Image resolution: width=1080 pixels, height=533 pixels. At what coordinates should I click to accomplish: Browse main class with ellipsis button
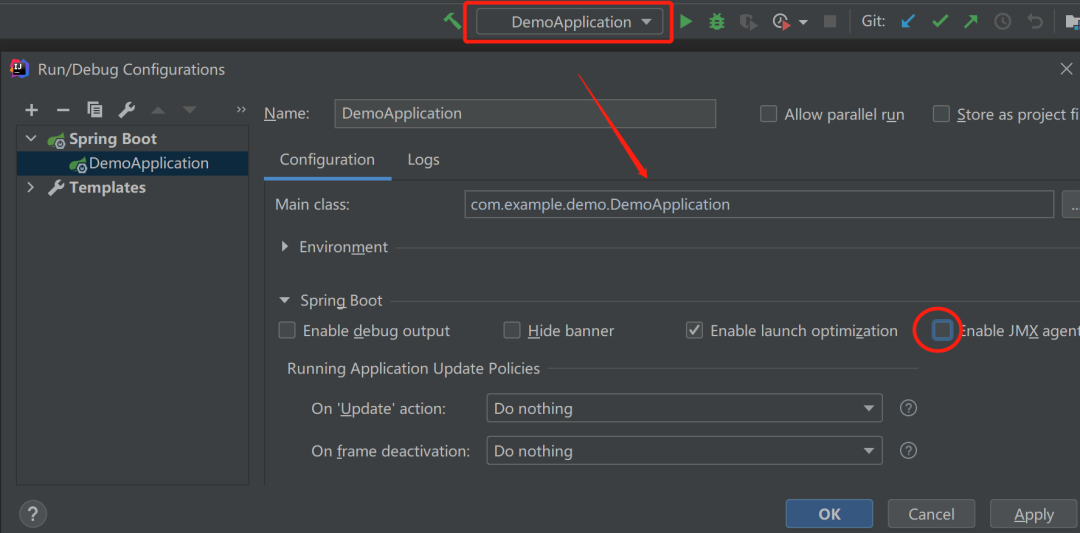[x=1072, y=205]
